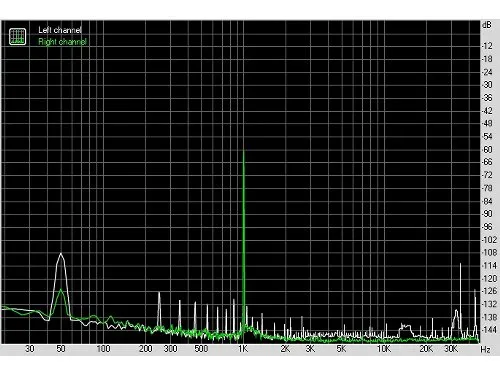The width and height of the screenshot is (500, 375).
Task: Click the 5K frequency axis label
Action: pos(341,349)
